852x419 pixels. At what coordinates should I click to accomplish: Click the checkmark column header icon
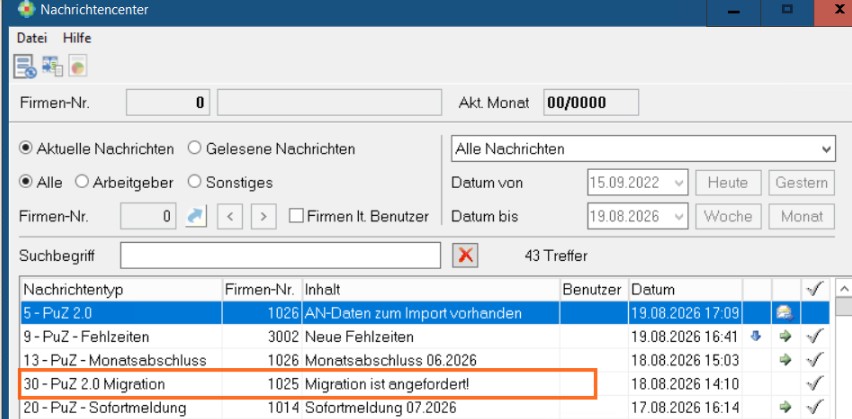coord(815,289)
